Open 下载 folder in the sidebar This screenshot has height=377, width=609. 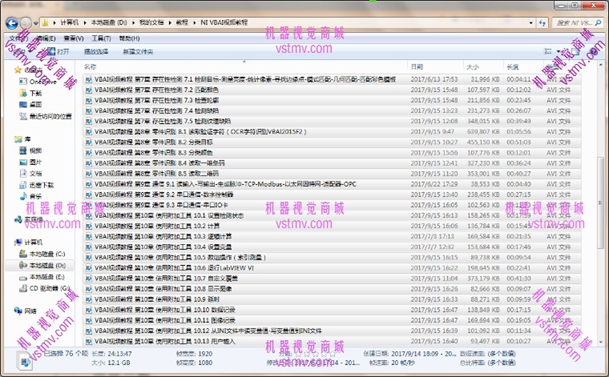pos(31,93)
